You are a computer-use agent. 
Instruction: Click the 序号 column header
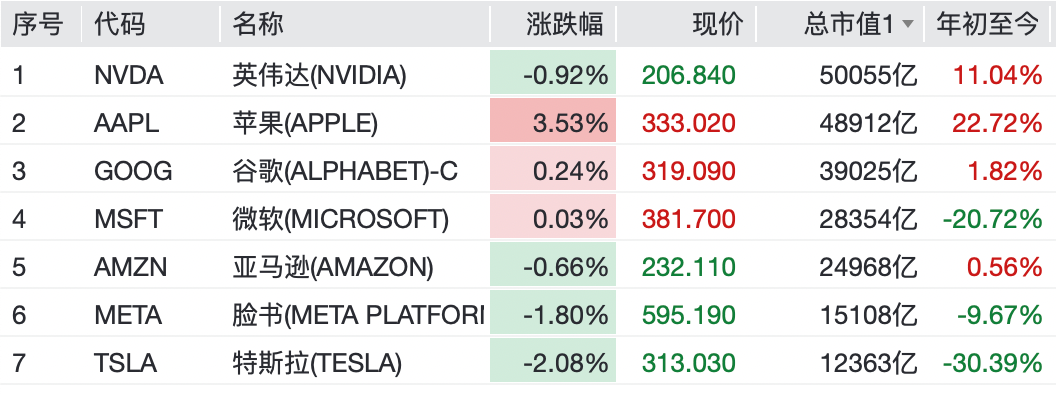tap(38, 24)
